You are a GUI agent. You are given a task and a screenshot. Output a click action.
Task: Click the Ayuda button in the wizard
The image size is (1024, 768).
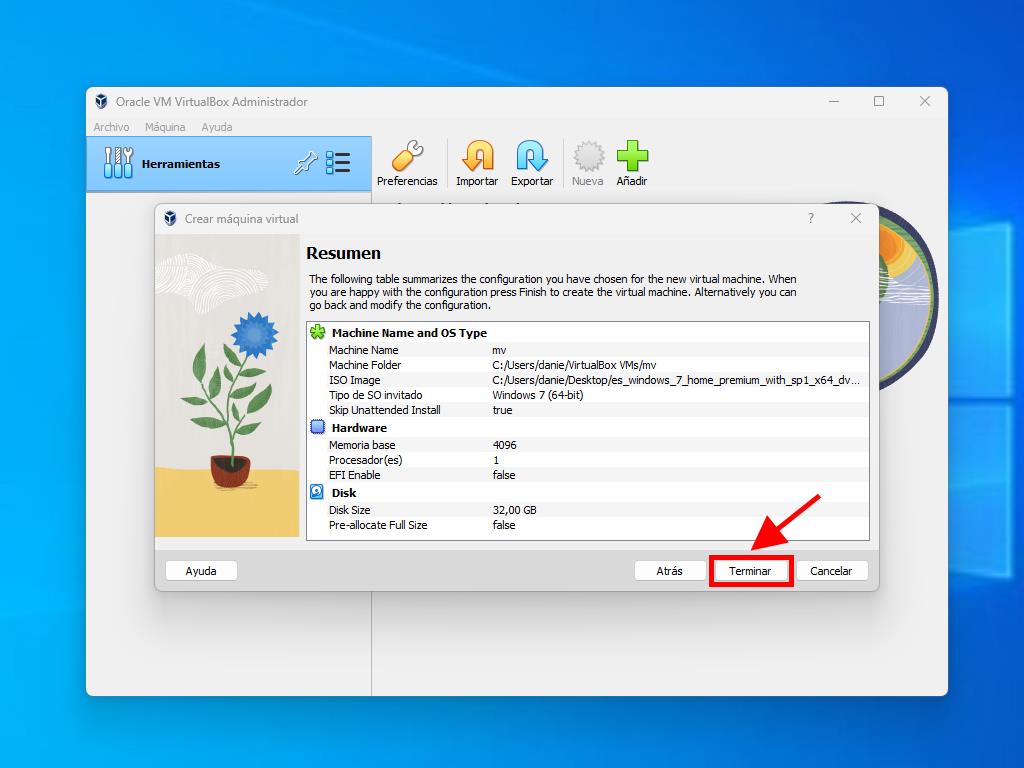point(201,571)
